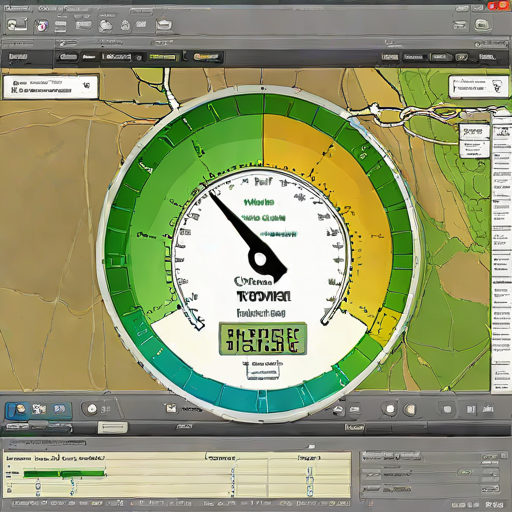Viewport: 512px width, 512px height.
Task: Click the green rounded icon at the toolbar's right end
Action: pyautogui.click(x=483, y=24)
